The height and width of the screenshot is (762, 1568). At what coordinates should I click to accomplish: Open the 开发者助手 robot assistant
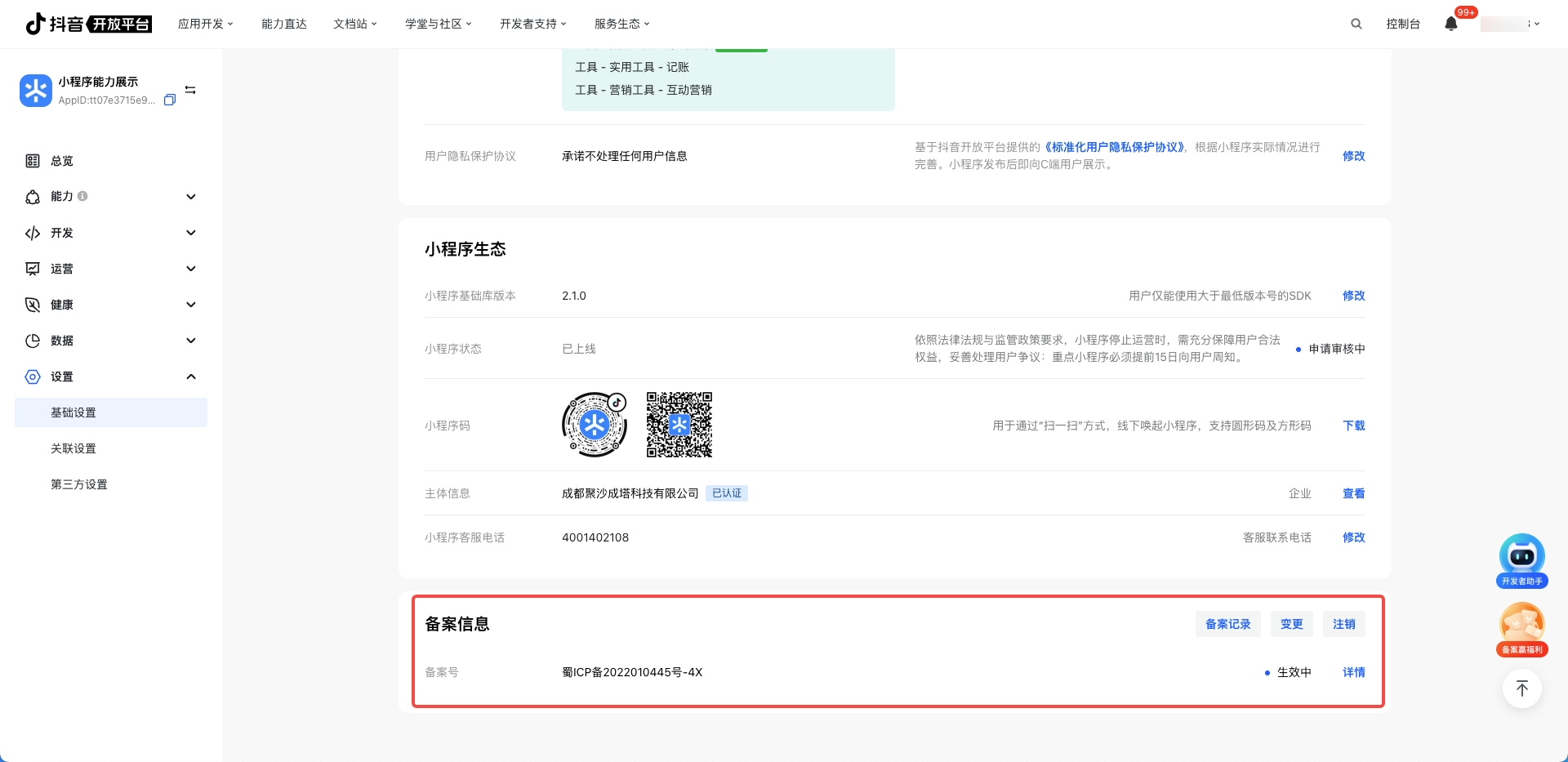tap(1521, 560)
